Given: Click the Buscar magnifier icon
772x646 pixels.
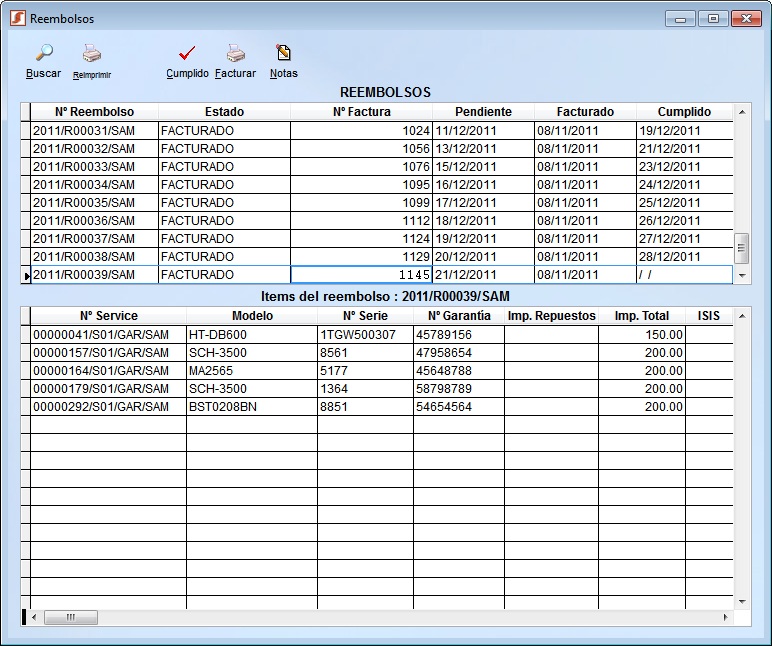Looking at the screenshot, I should [43, 53].
